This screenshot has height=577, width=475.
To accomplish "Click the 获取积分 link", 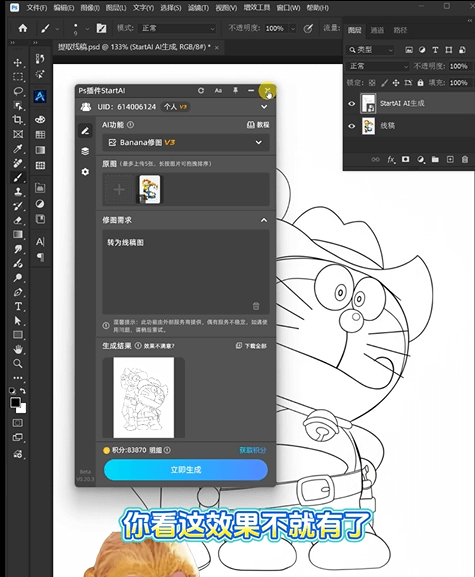I will click(252, 450).
